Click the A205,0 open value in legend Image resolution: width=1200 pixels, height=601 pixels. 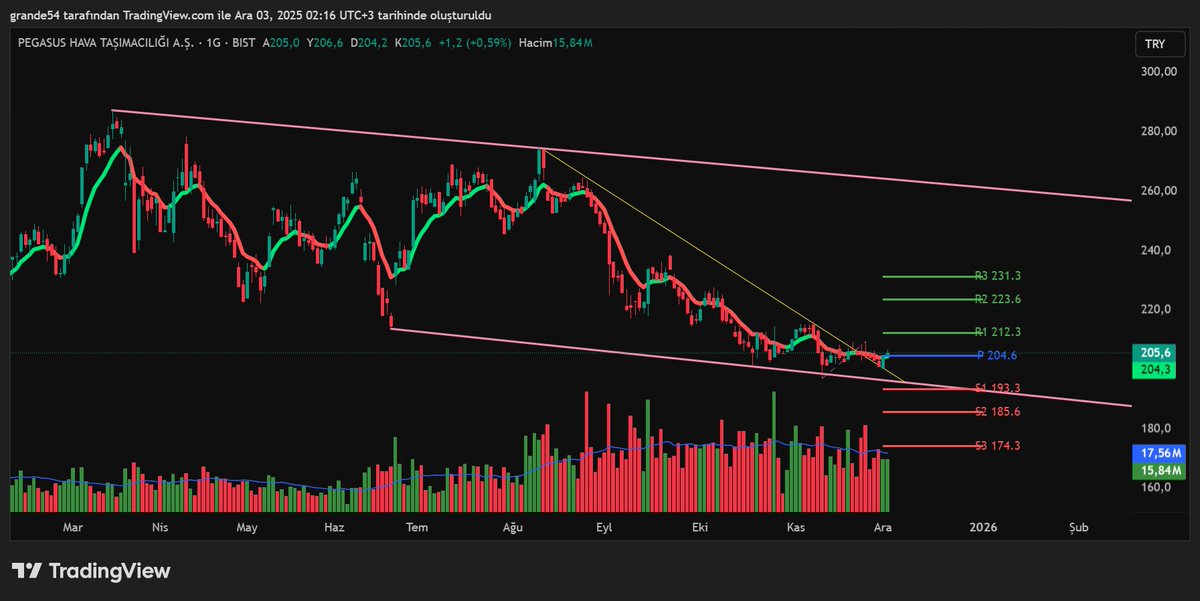(x=281, y=43)
